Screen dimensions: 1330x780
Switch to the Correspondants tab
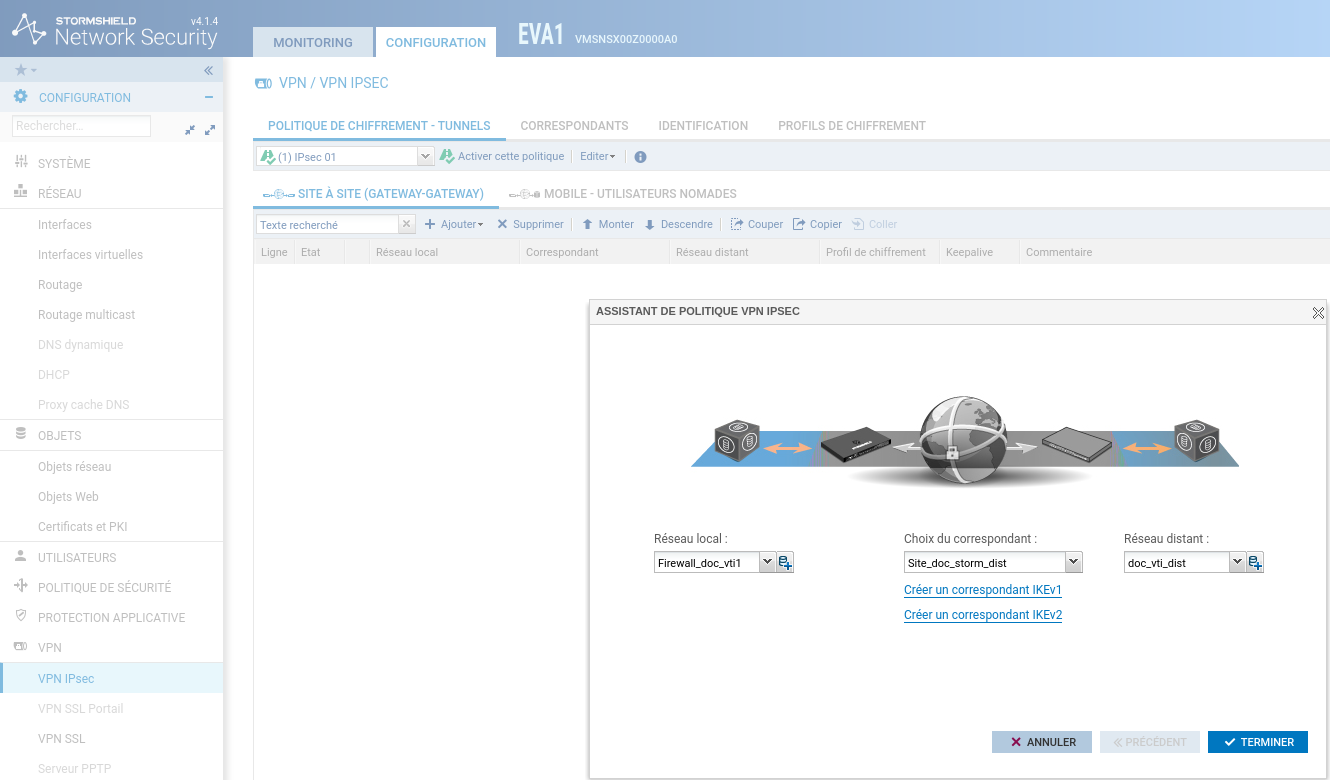[x=574, y=126]
